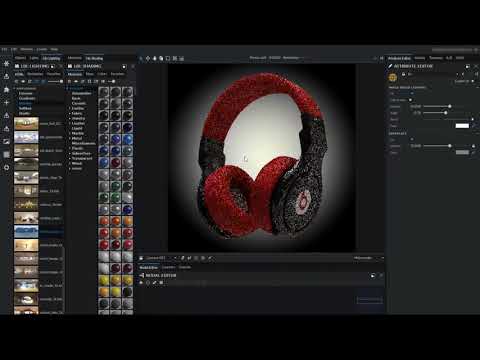Click the image icon in the left sidebar
Image resolution: width=480 pixels, height=360 pixels.
click(x=6, y=142)
